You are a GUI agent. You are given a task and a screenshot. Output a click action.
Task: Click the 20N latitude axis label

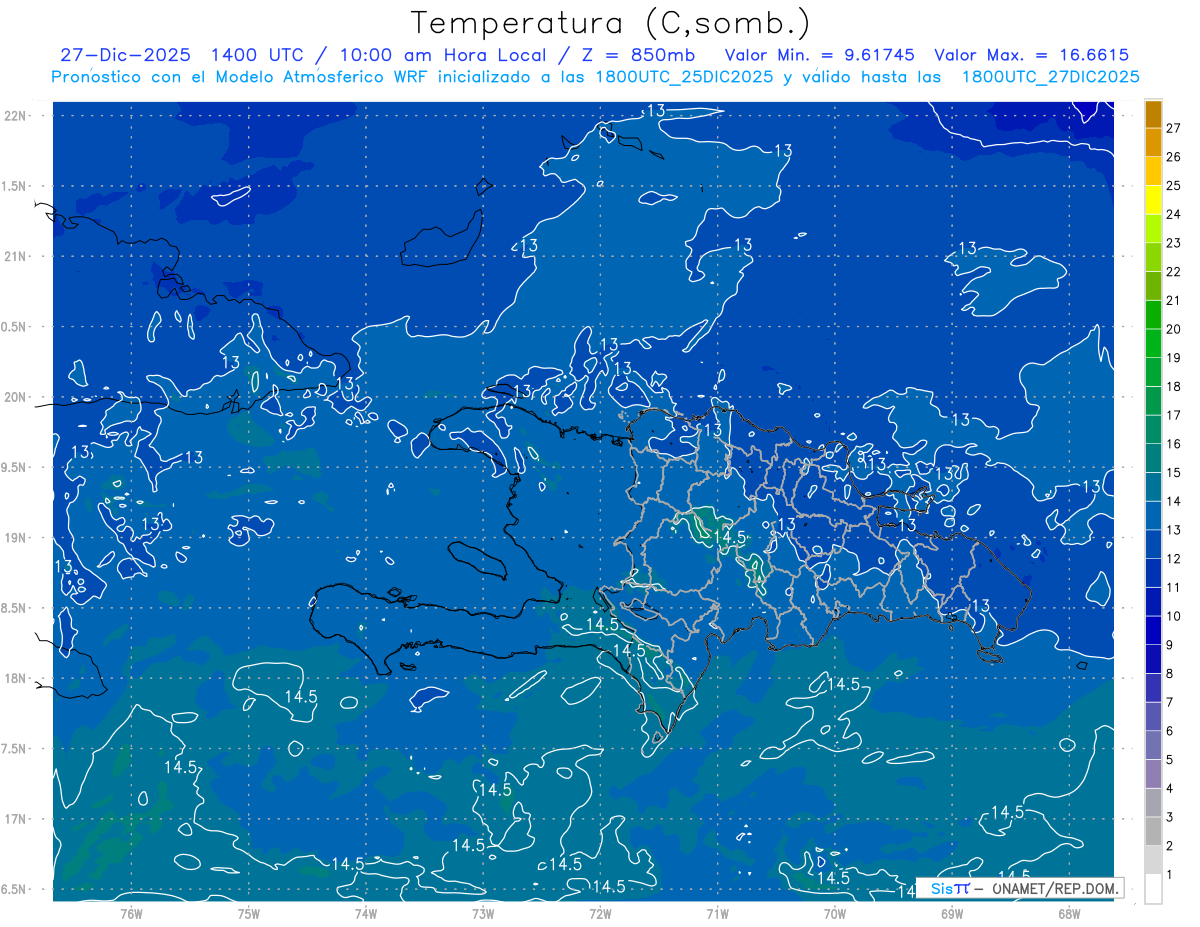[x=15, y=397]
